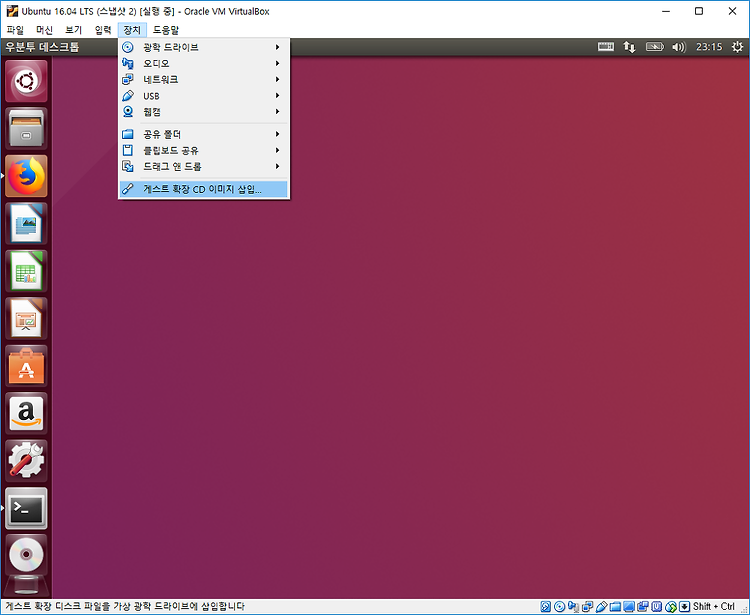Screen dimensions: 750x615
Task: Open the Files manager in launcher
Action: coord(26,129)
